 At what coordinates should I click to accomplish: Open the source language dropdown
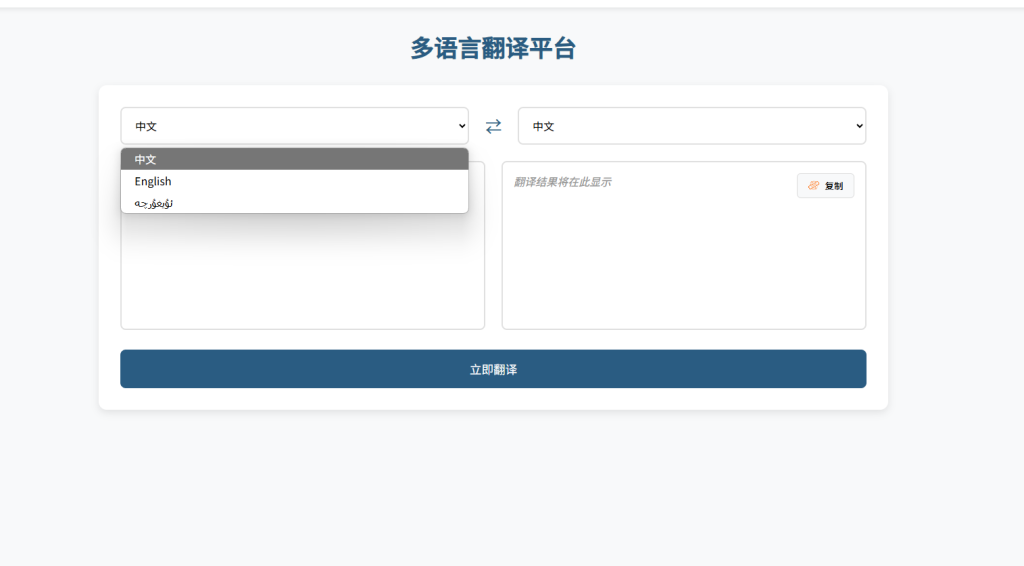coord(295,126)
